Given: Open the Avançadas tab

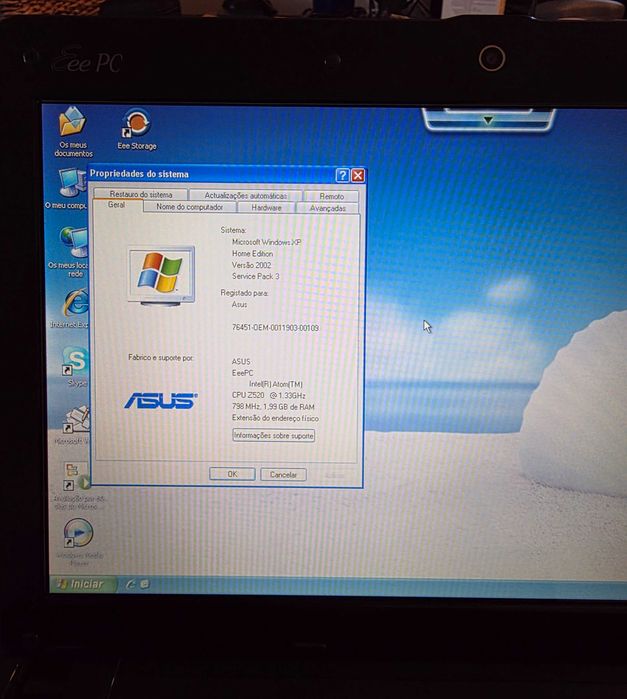Looking at the screenshot, I should pyautogui.click(x=328, y=208).
